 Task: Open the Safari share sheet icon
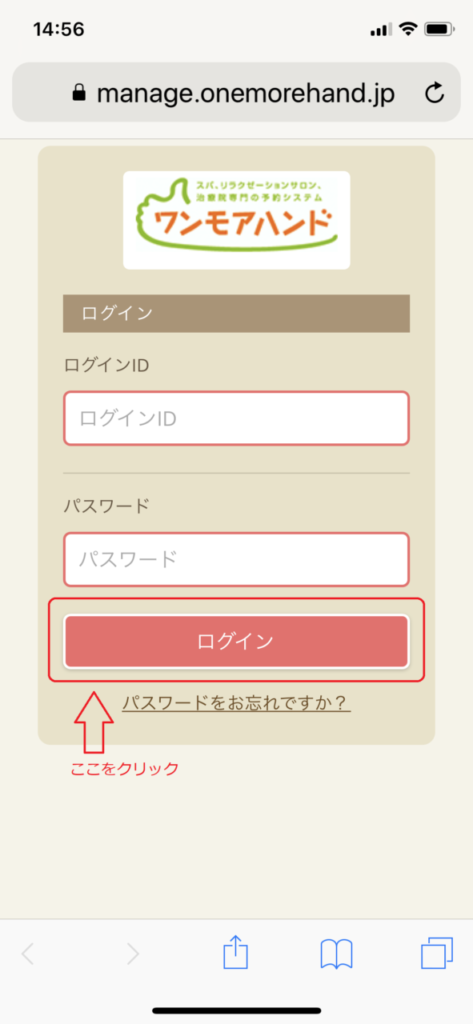click(236, 954)
